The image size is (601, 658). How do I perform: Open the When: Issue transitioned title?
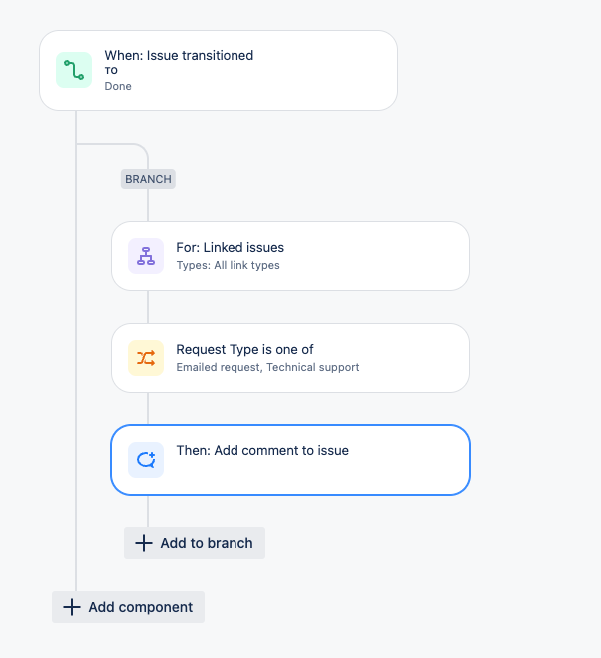click(x=179, y=55)
